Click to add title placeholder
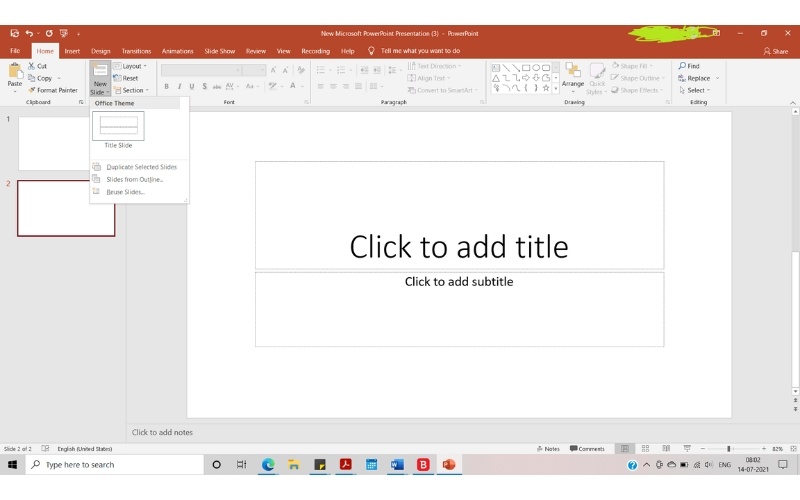 tap(459, 215)
